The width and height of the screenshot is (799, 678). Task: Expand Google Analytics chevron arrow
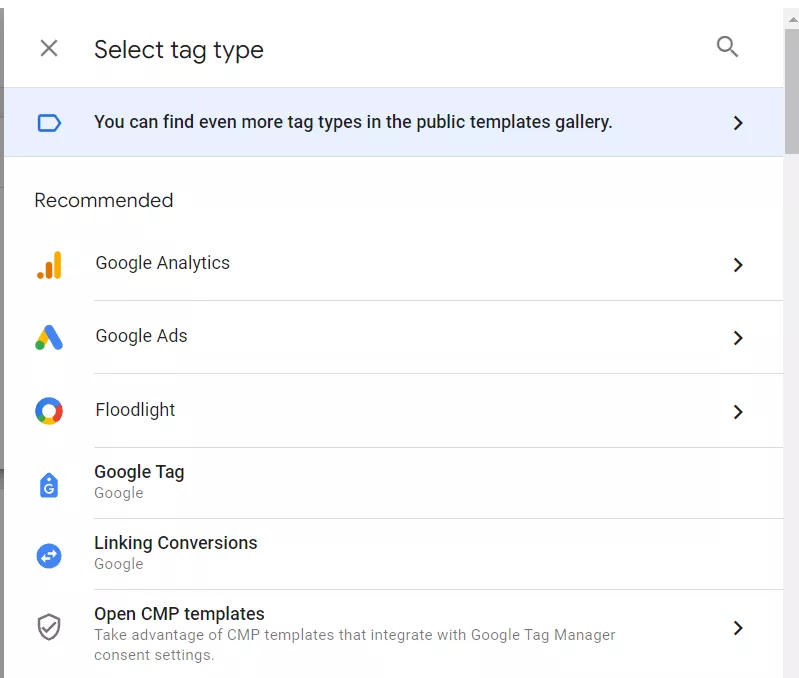(x=738, y=265)
